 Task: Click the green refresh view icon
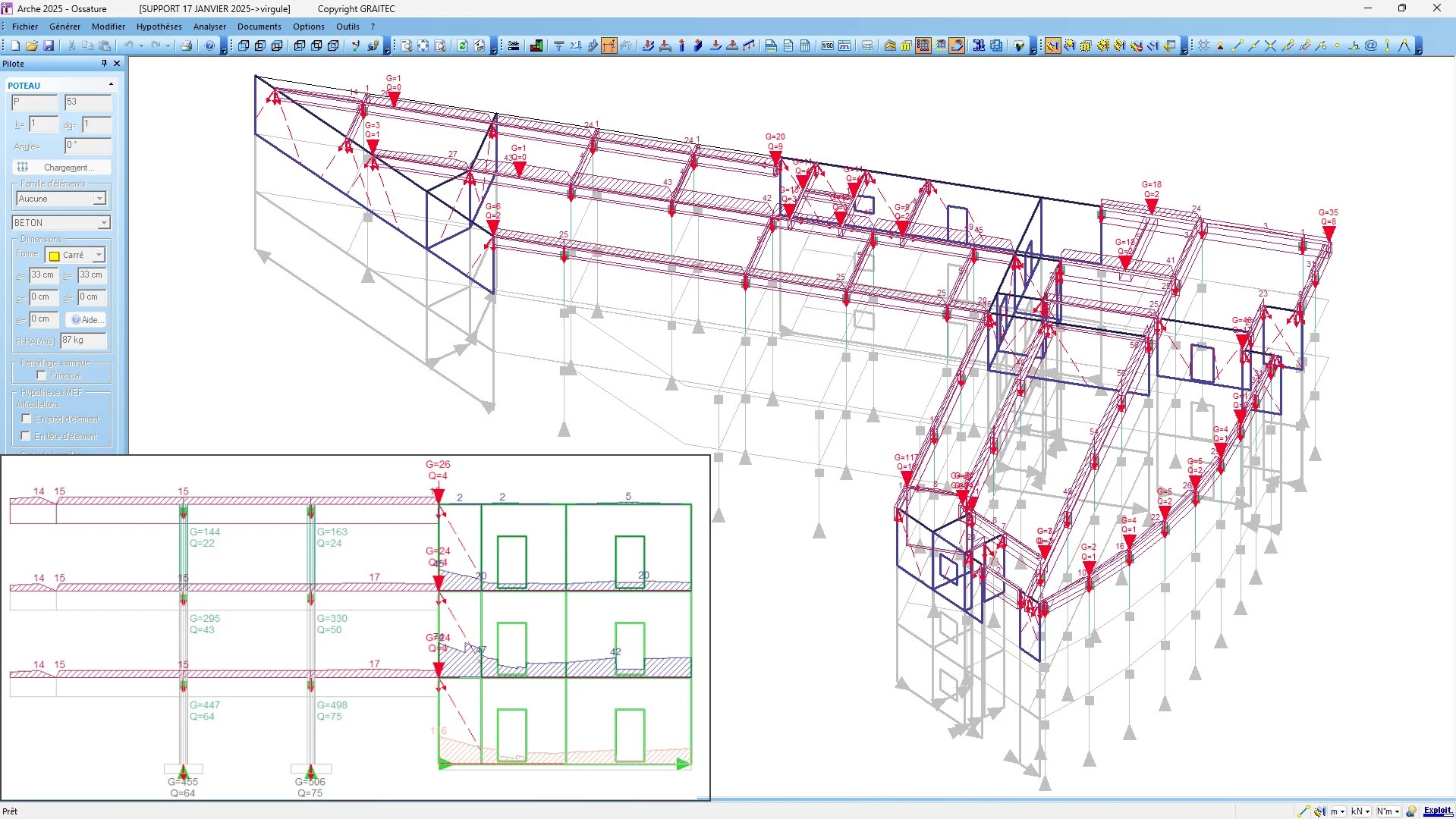pyautogui.click(x=462, y=46)
